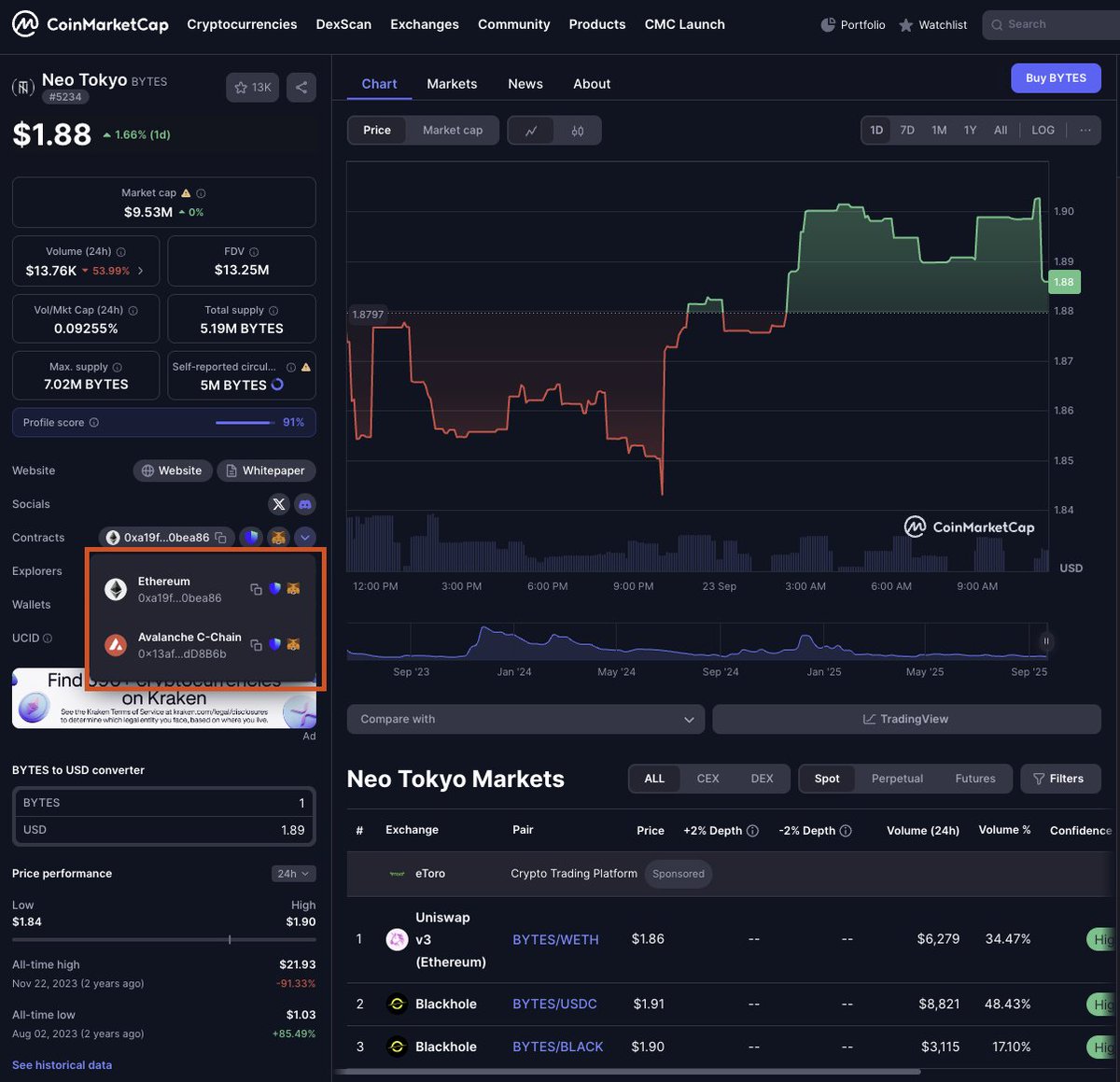This screenshot has height=1082, width=1120.
Task: Click shield icon for Avalanche C-Chain
Action: pos(274,645)
